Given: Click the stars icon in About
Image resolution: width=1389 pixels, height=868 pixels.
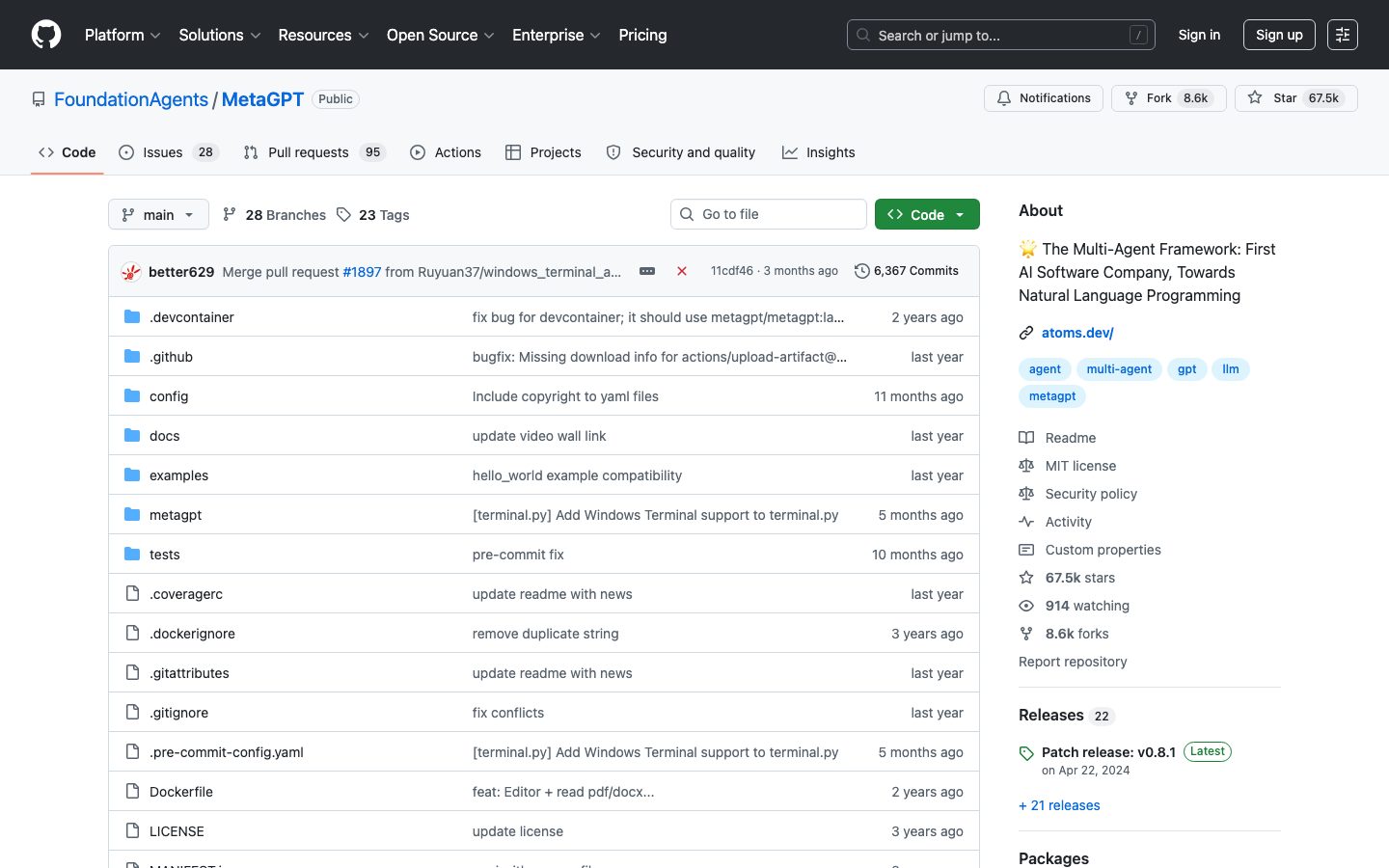Looking at the screenshot, I should [x=1026, y=578].
